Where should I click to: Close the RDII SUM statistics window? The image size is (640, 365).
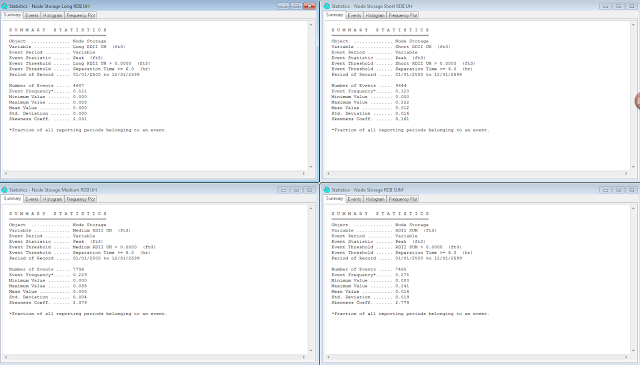pyautogui.click(x=632, y=190)
